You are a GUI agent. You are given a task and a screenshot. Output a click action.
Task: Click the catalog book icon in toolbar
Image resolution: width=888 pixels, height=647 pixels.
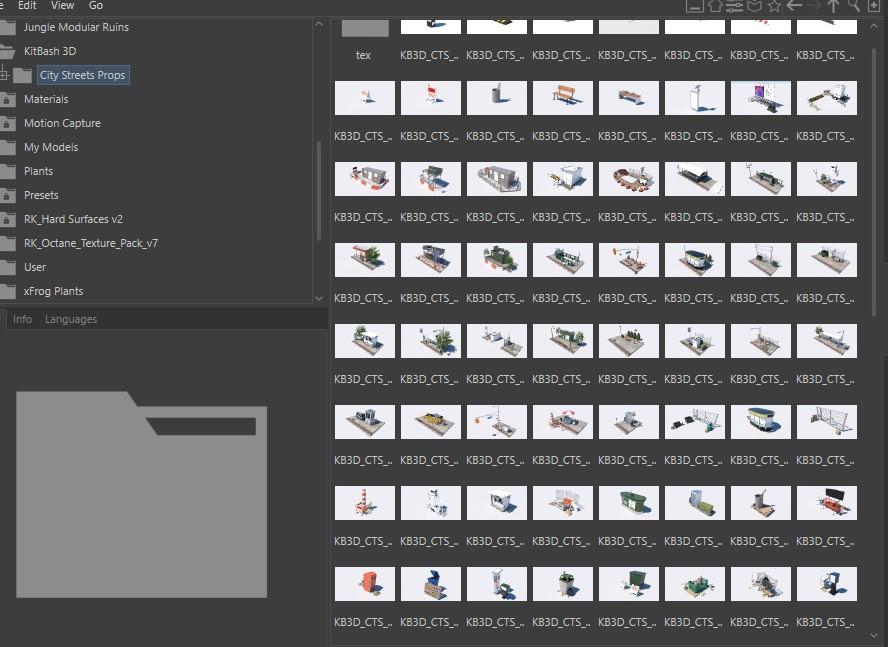click(754, 6)
